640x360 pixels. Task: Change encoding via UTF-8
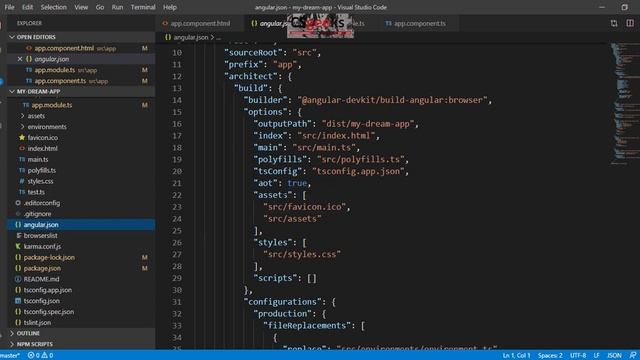(578, 356)
